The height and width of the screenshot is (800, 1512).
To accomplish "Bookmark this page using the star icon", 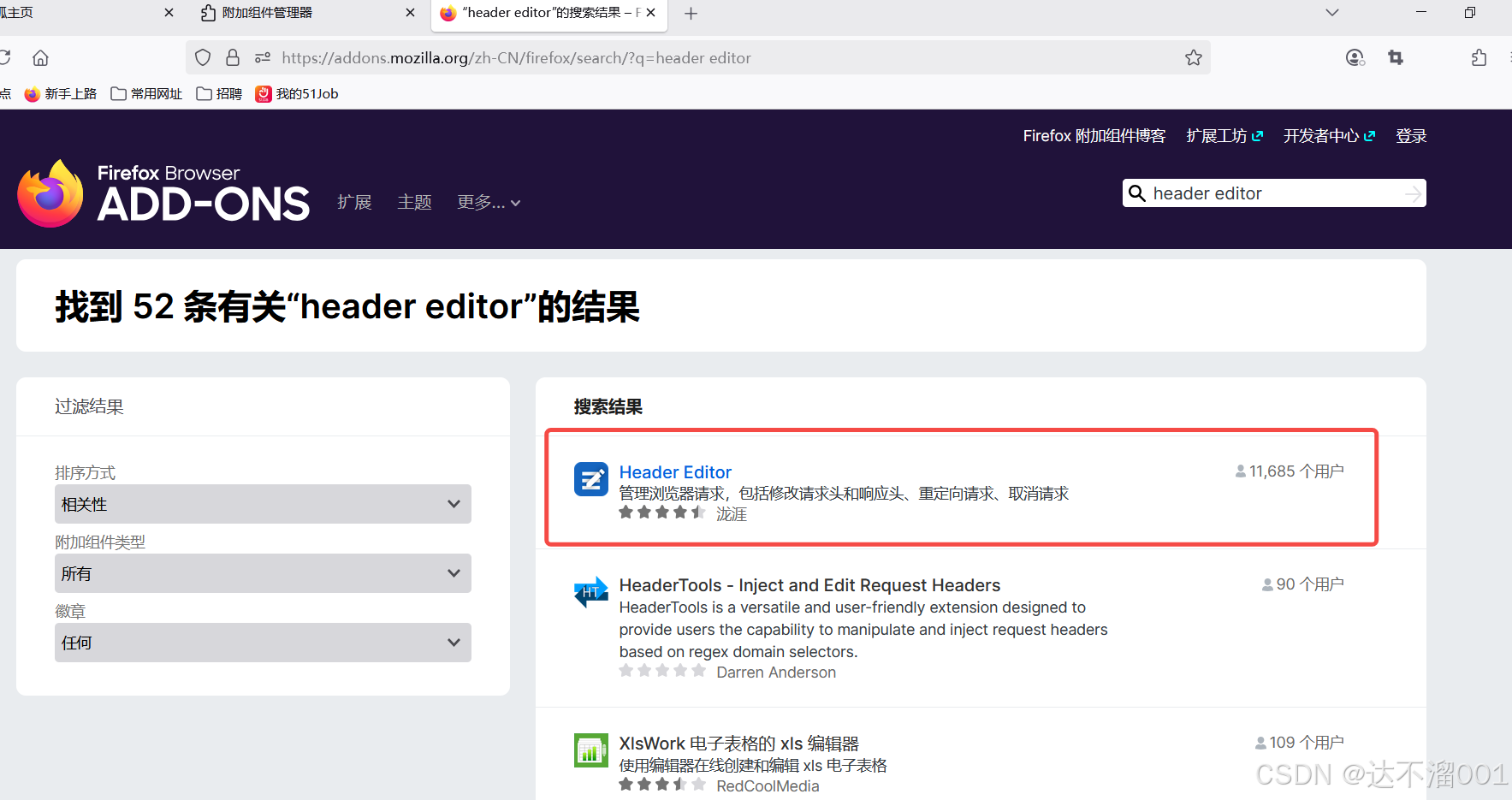I will tap(1194, 57).
